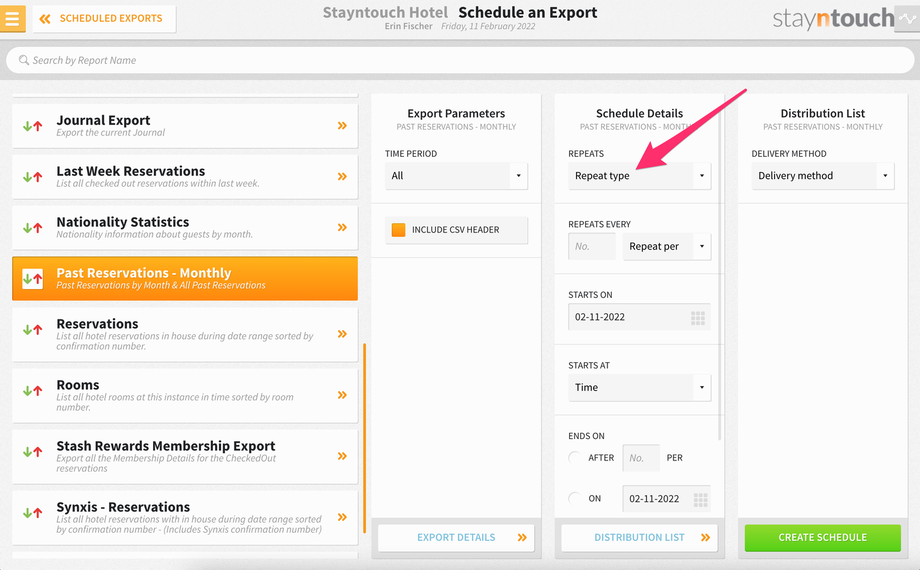Select the Rooms export
Screen dimensions: 920x570
coord(185,395)
